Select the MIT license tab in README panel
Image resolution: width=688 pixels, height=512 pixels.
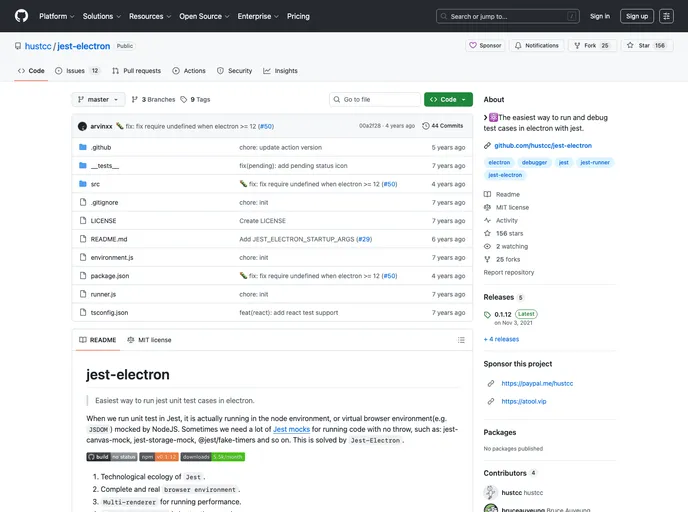tap(149, 340)
